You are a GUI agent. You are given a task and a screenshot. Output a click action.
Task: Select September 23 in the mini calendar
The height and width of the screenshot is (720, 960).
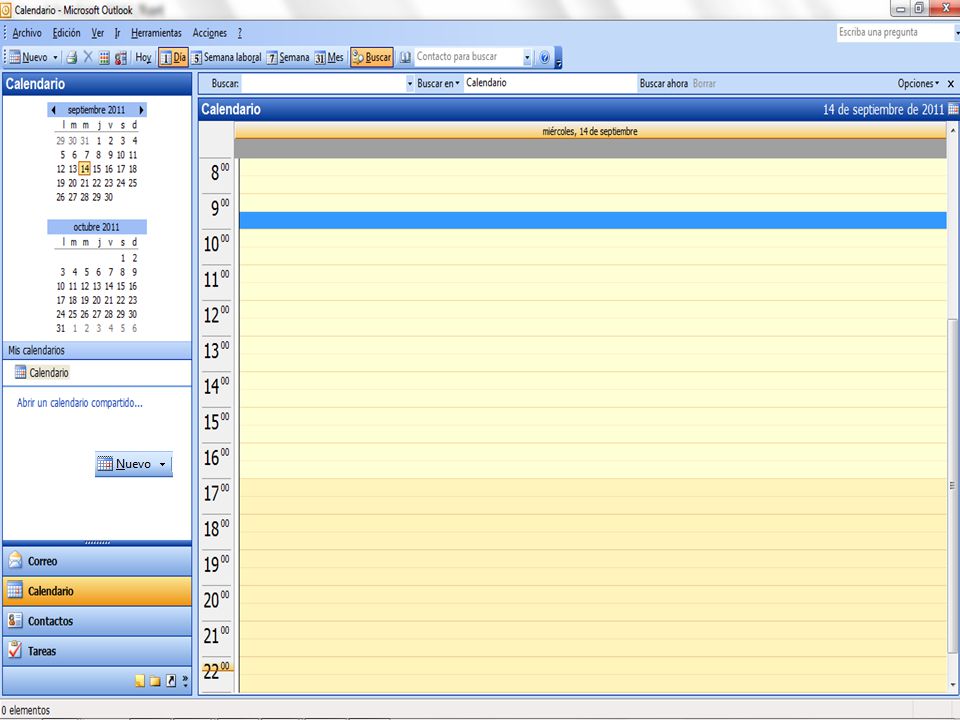point(108,183)
